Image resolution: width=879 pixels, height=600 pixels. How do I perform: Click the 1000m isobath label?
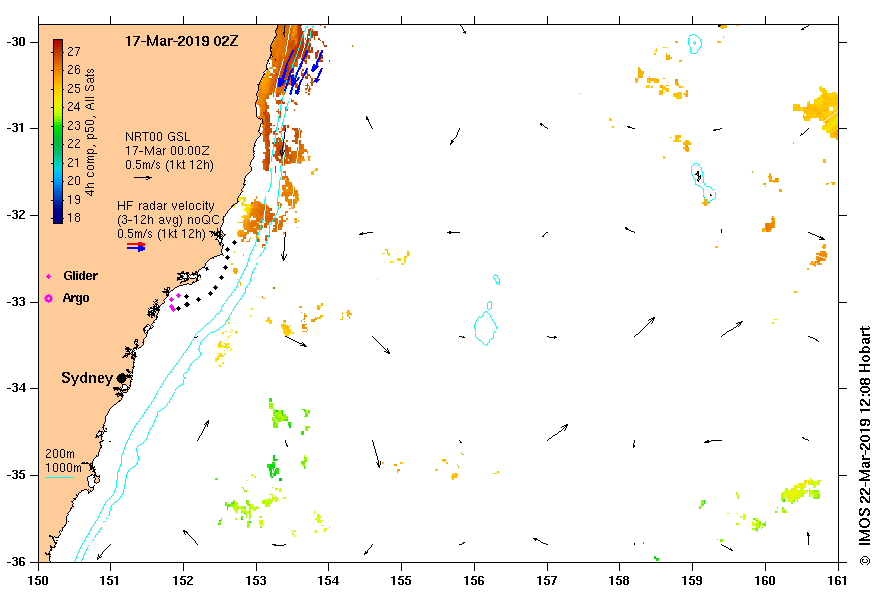[63, 468]
